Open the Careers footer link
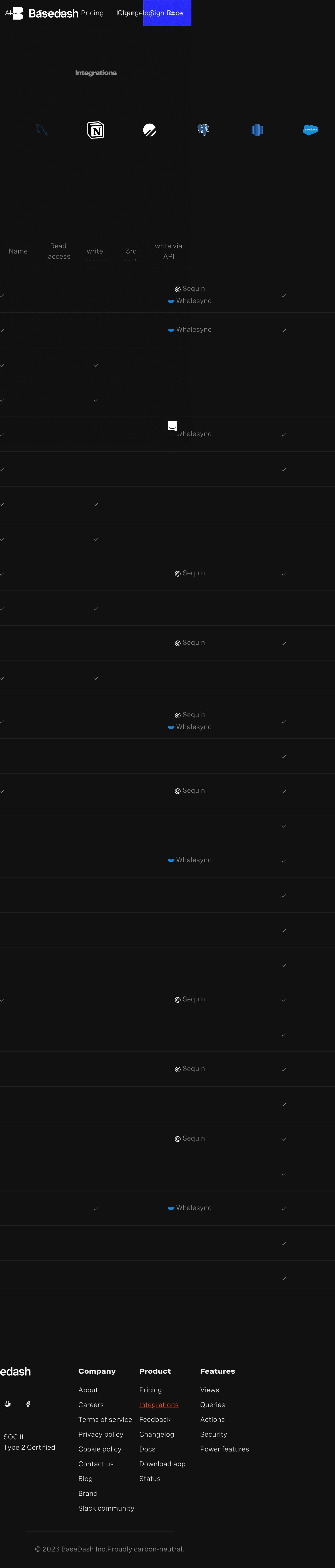The height and width of the screenshot is (1568, 335). point(91,1405)
